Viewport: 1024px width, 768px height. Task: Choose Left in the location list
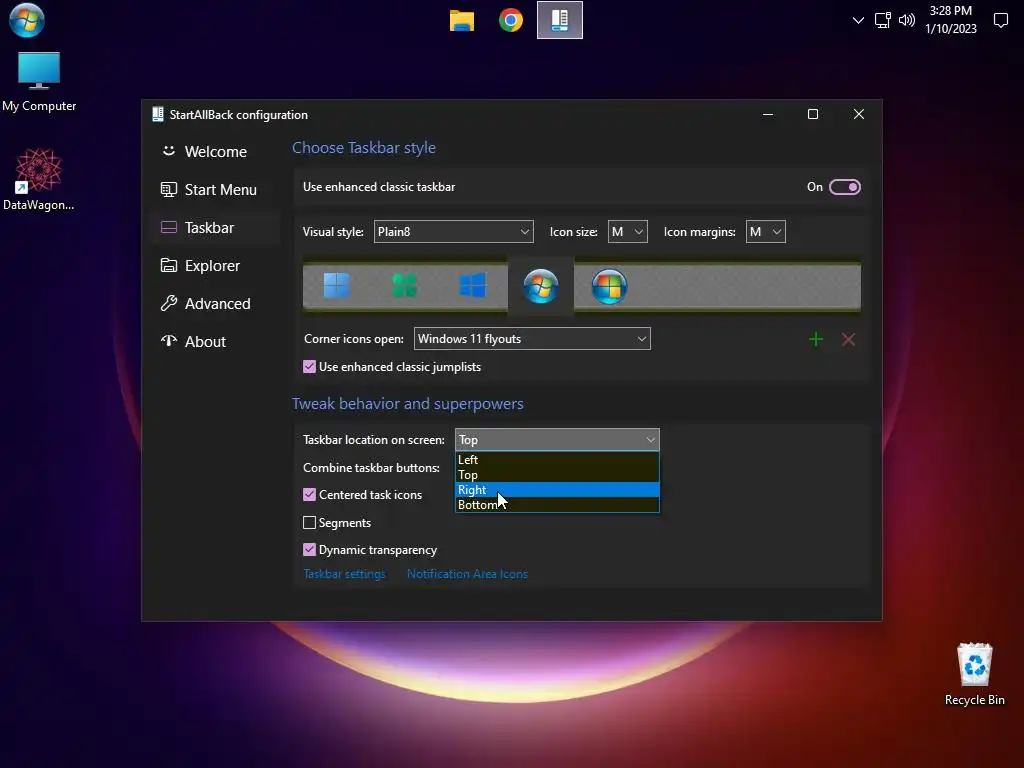(557, 460)
